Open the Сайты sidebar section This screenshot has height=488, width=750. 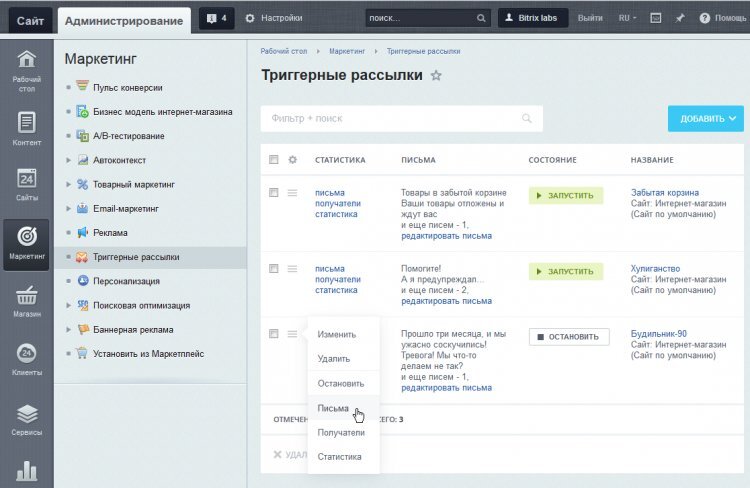26,184
